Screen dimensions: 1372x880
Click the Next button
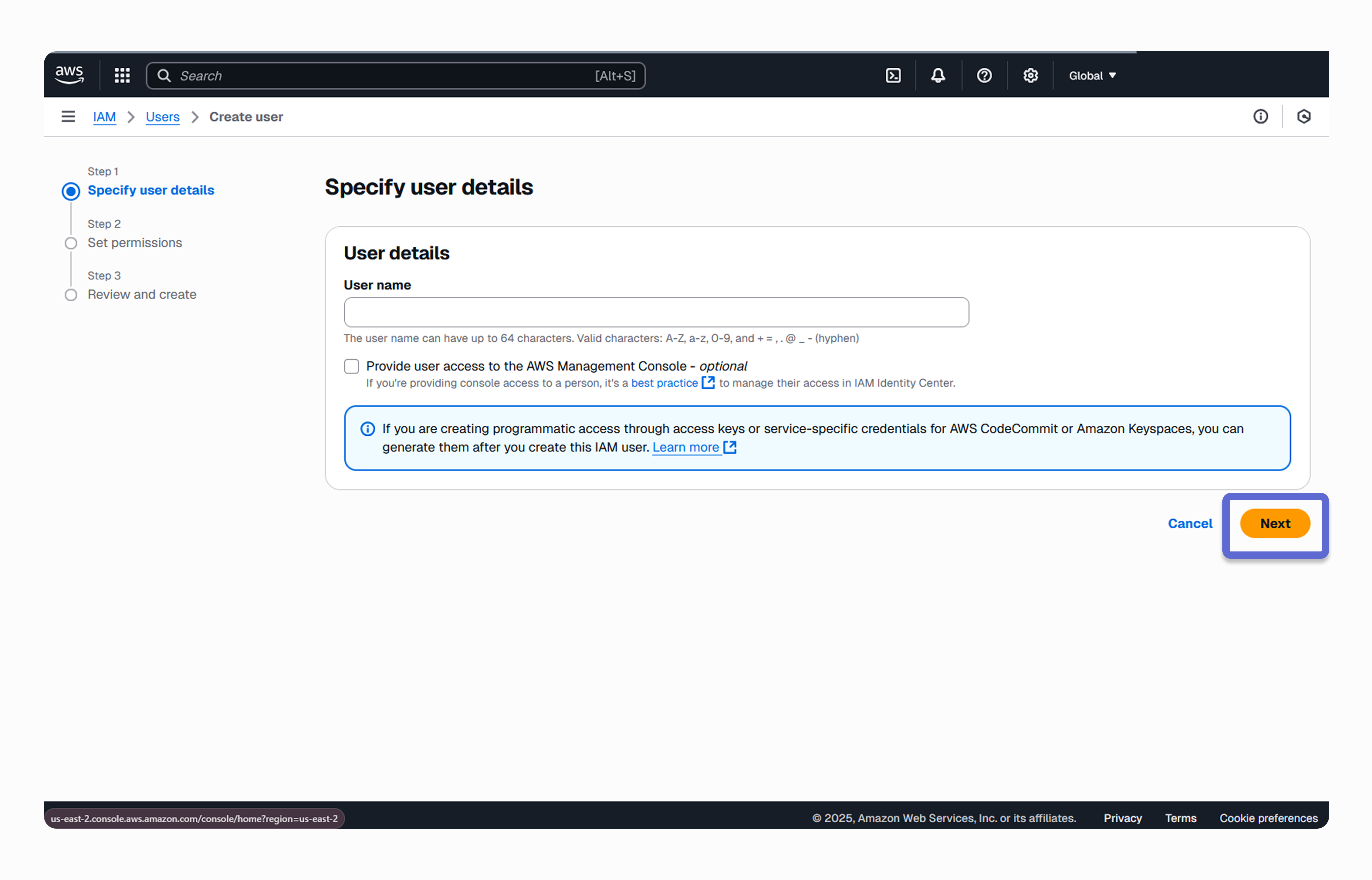[x=1275, y=524]
